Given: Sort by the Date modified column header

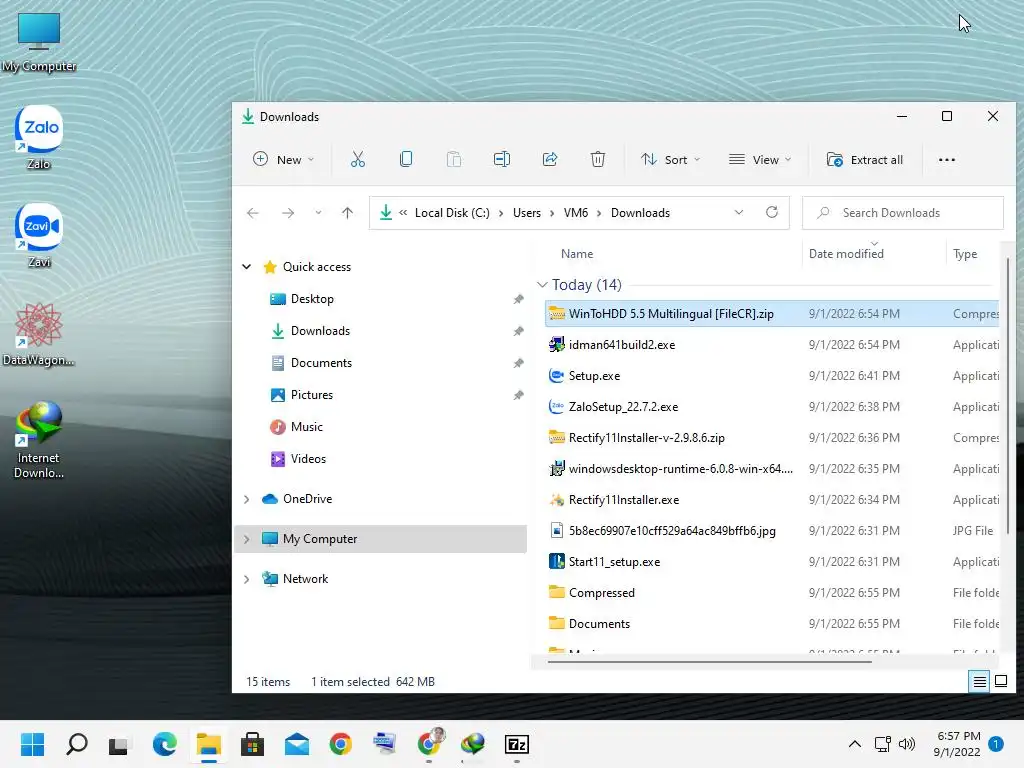Looking at the screenshot, I should tap(846, 253).
